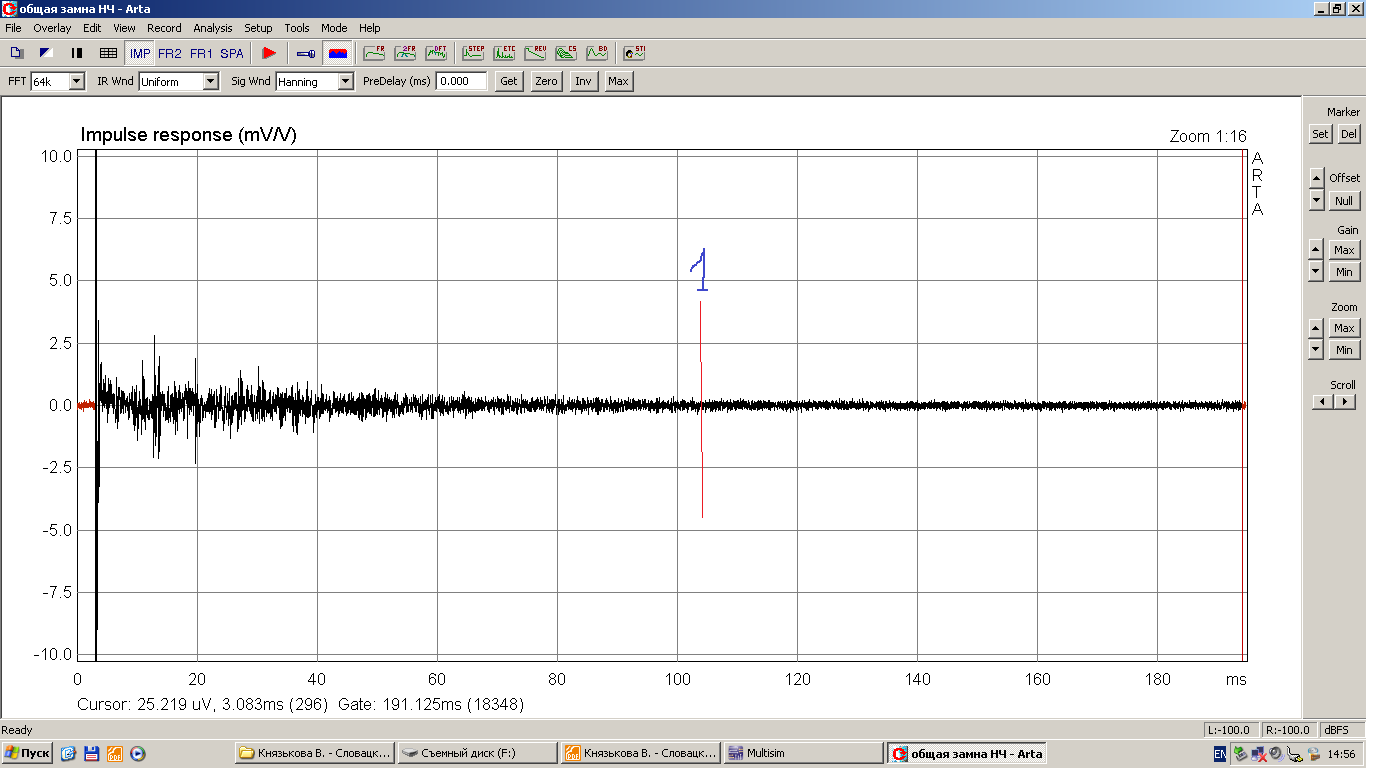Increase Gain with the up arrow
Viewport: 1382px width, 778px height.
click(1316, 250)
